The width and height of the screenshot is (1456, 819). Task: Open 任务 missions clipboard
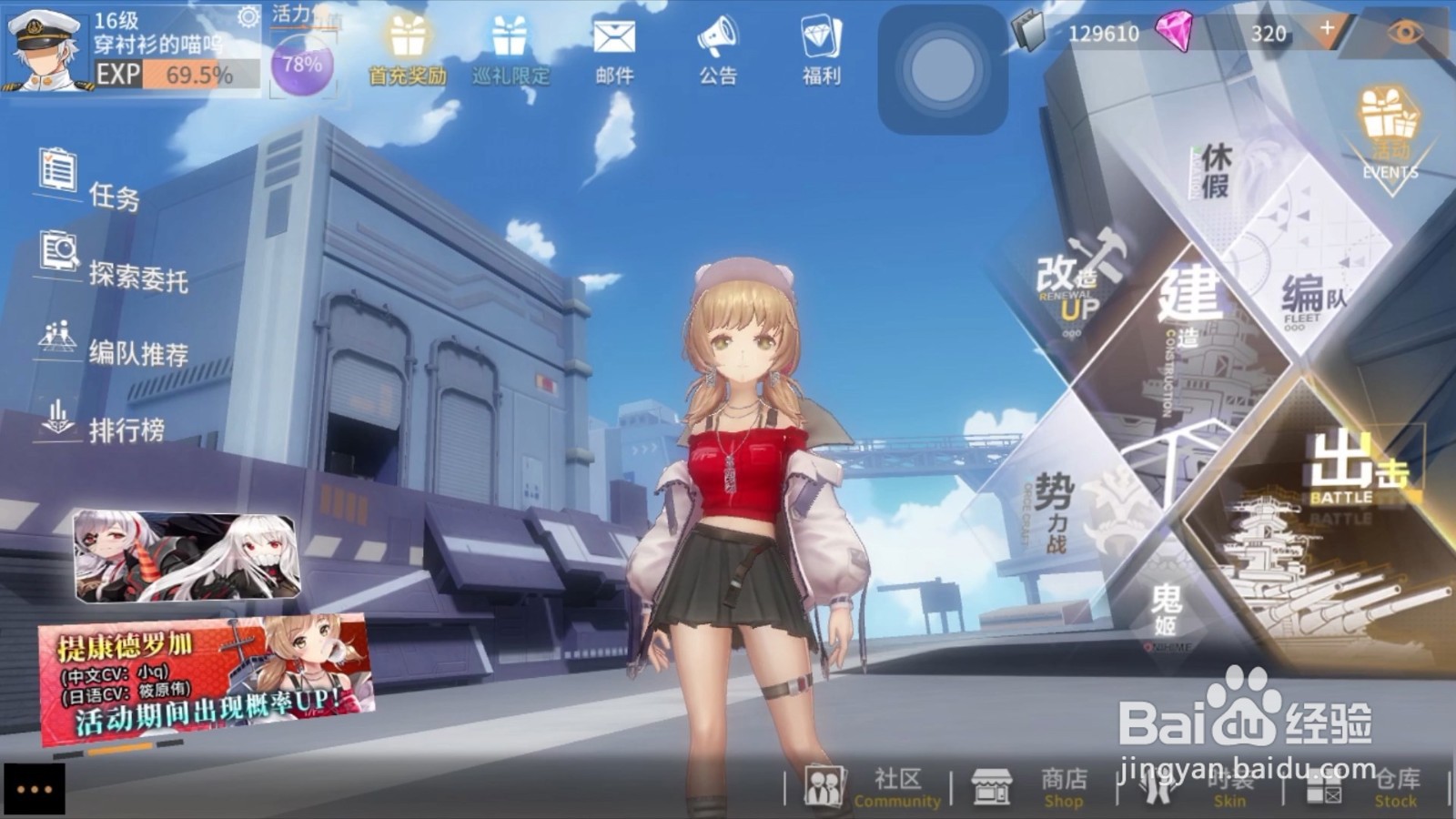click(89, 181)
